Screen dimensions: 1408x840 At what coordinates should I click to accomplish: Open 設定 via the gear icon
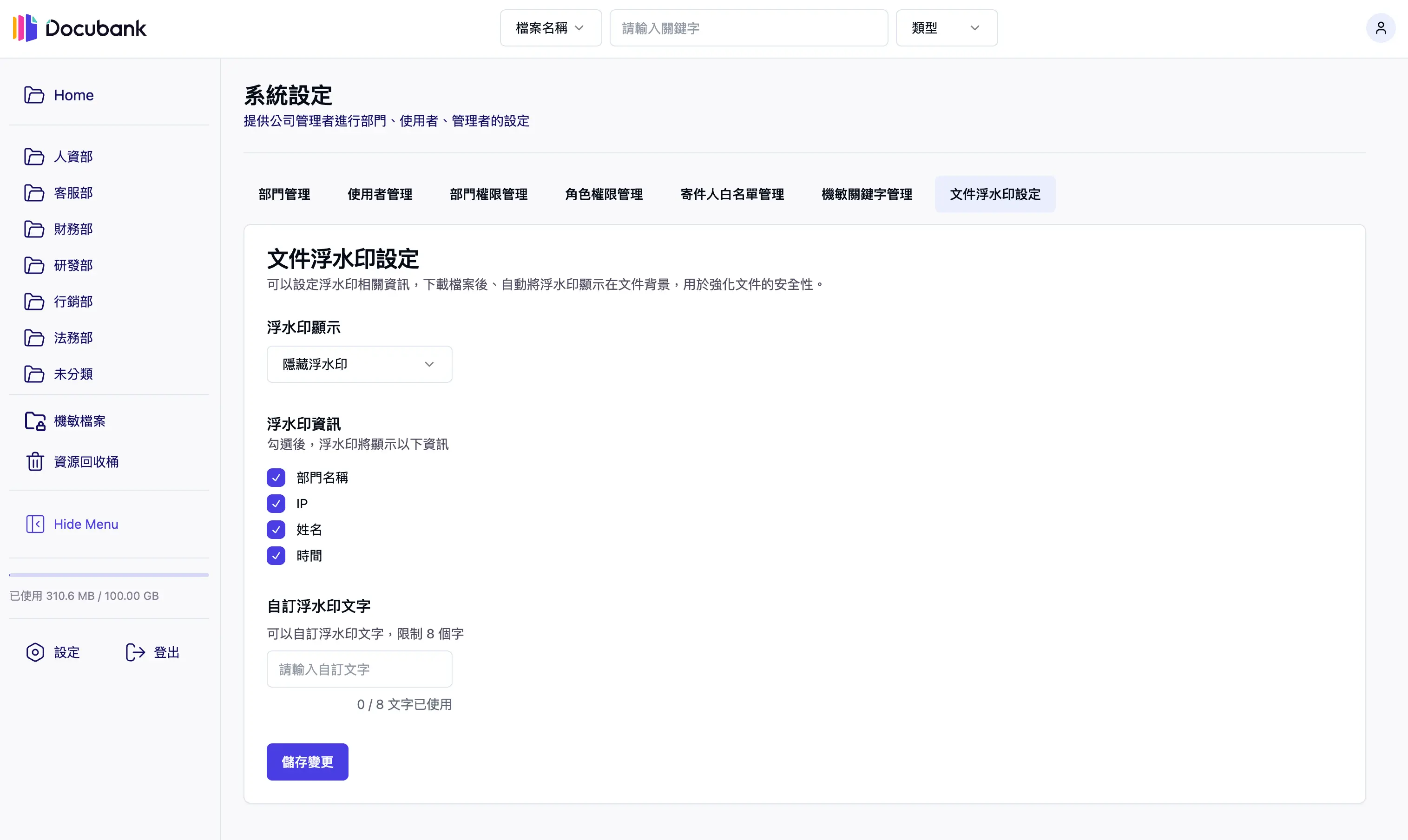tap(35, 652)
